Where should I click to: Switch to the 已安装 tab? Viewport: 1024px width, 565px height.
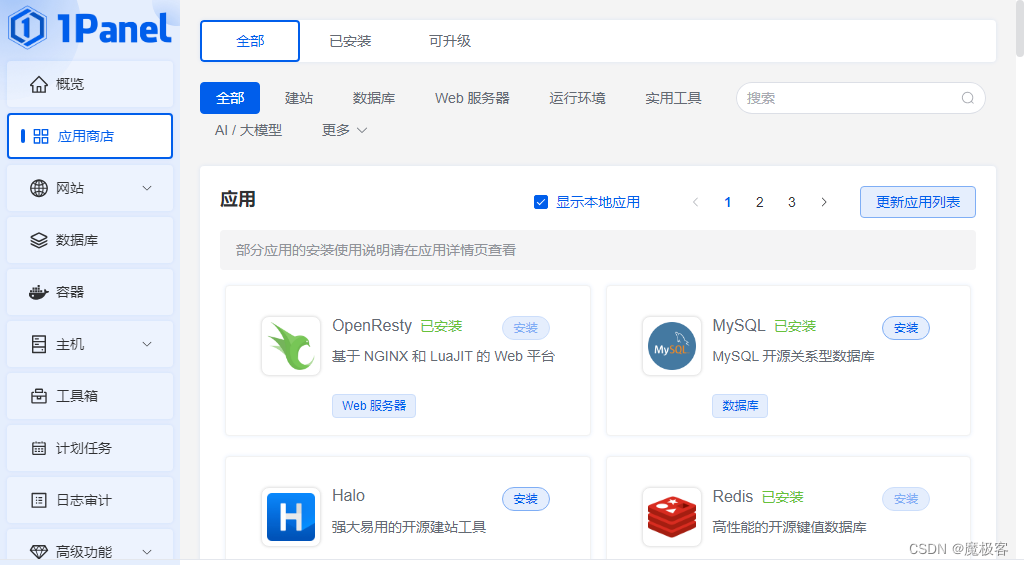(x=350, y=41)
